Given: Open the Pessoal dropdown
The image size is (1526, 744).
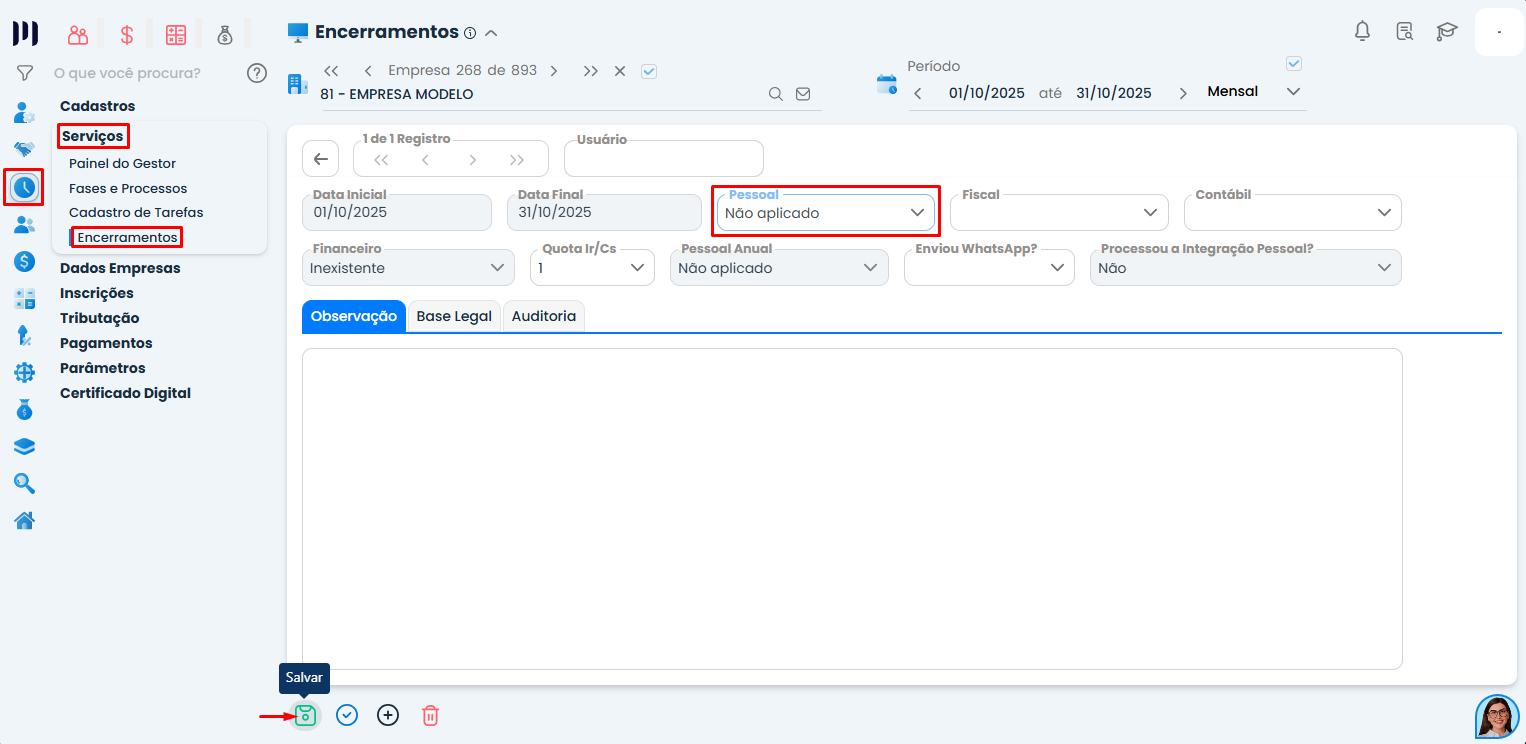Looking at the screenshot, I should 826,213.
